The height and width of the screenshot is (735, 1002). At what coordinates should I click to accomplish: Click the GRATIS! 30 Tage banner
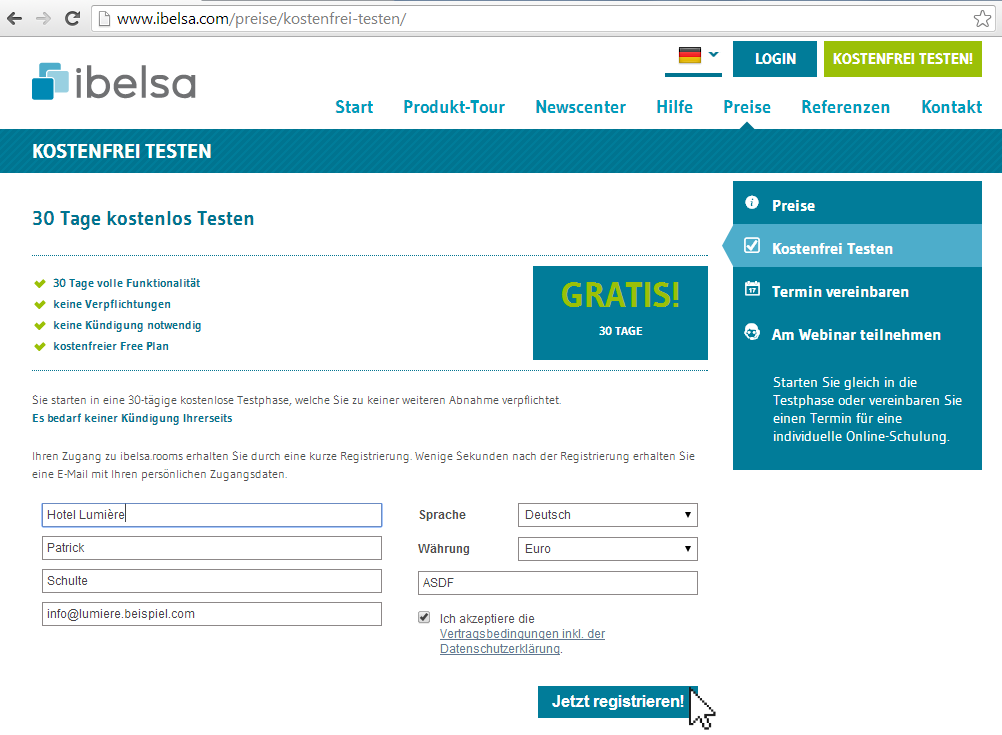coord(620,312)
